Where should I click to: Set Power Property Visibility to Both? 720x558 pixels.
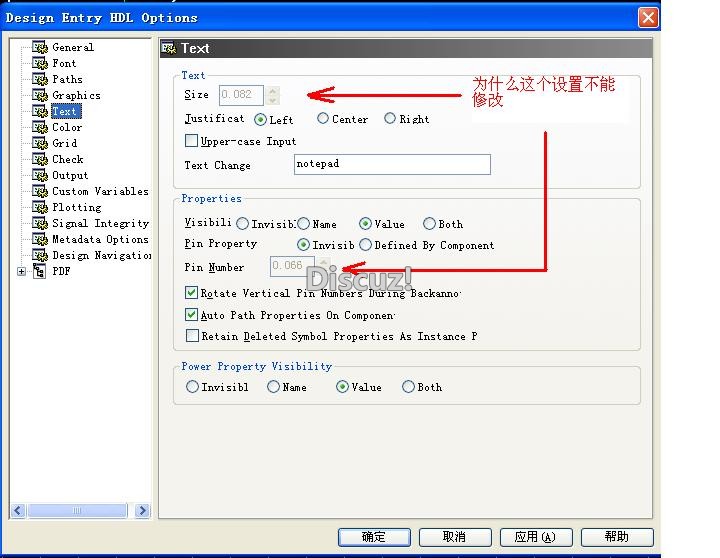click(x=408, y=387)
